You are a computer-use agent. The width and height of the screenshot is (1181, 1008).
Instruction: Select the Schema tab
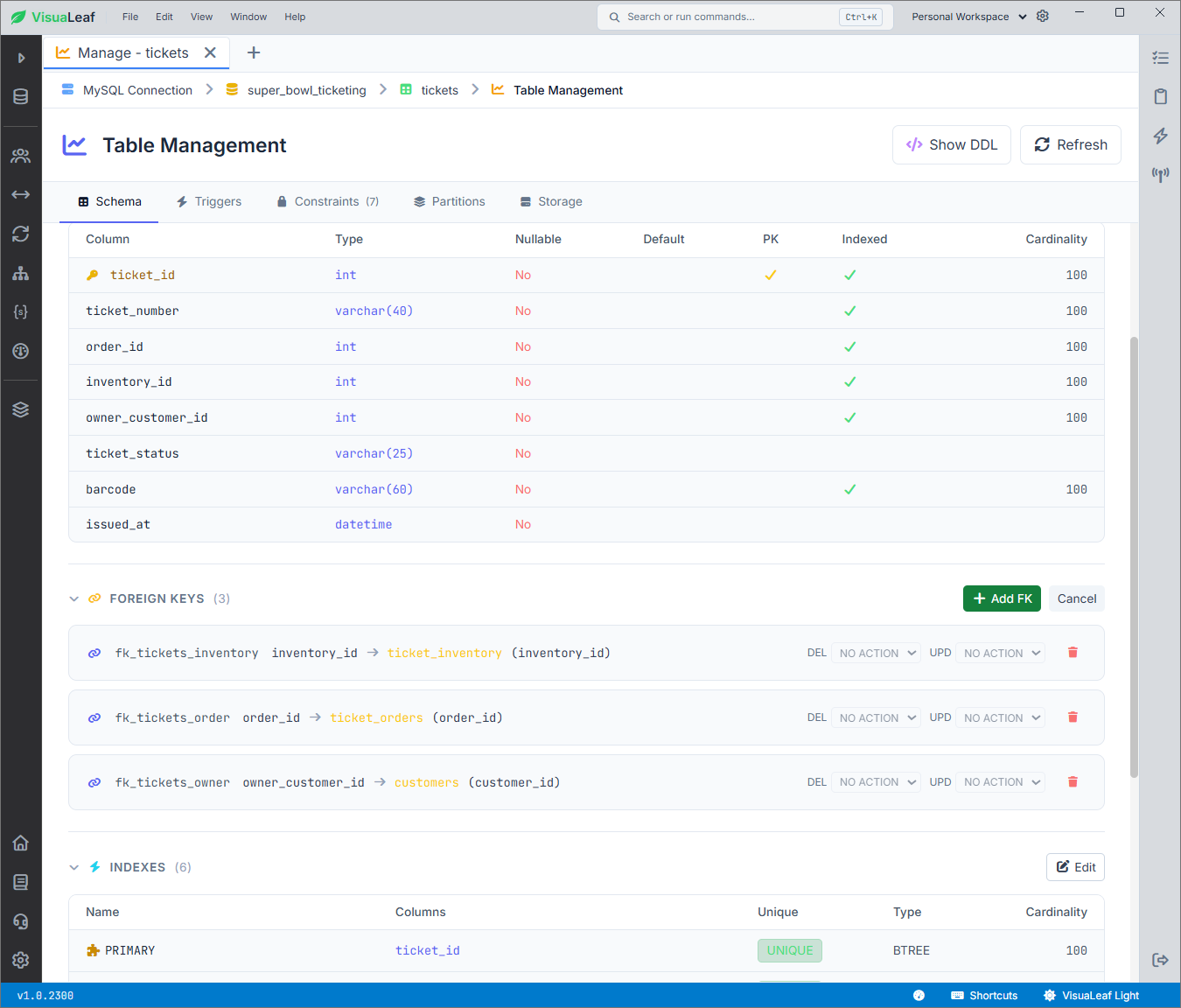109,201
